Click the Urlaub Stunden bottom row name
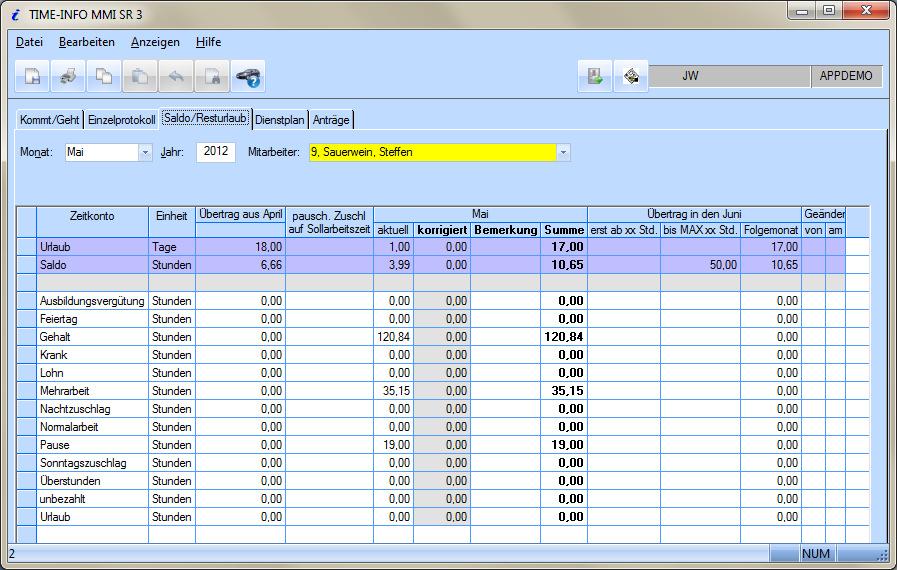 92,517
